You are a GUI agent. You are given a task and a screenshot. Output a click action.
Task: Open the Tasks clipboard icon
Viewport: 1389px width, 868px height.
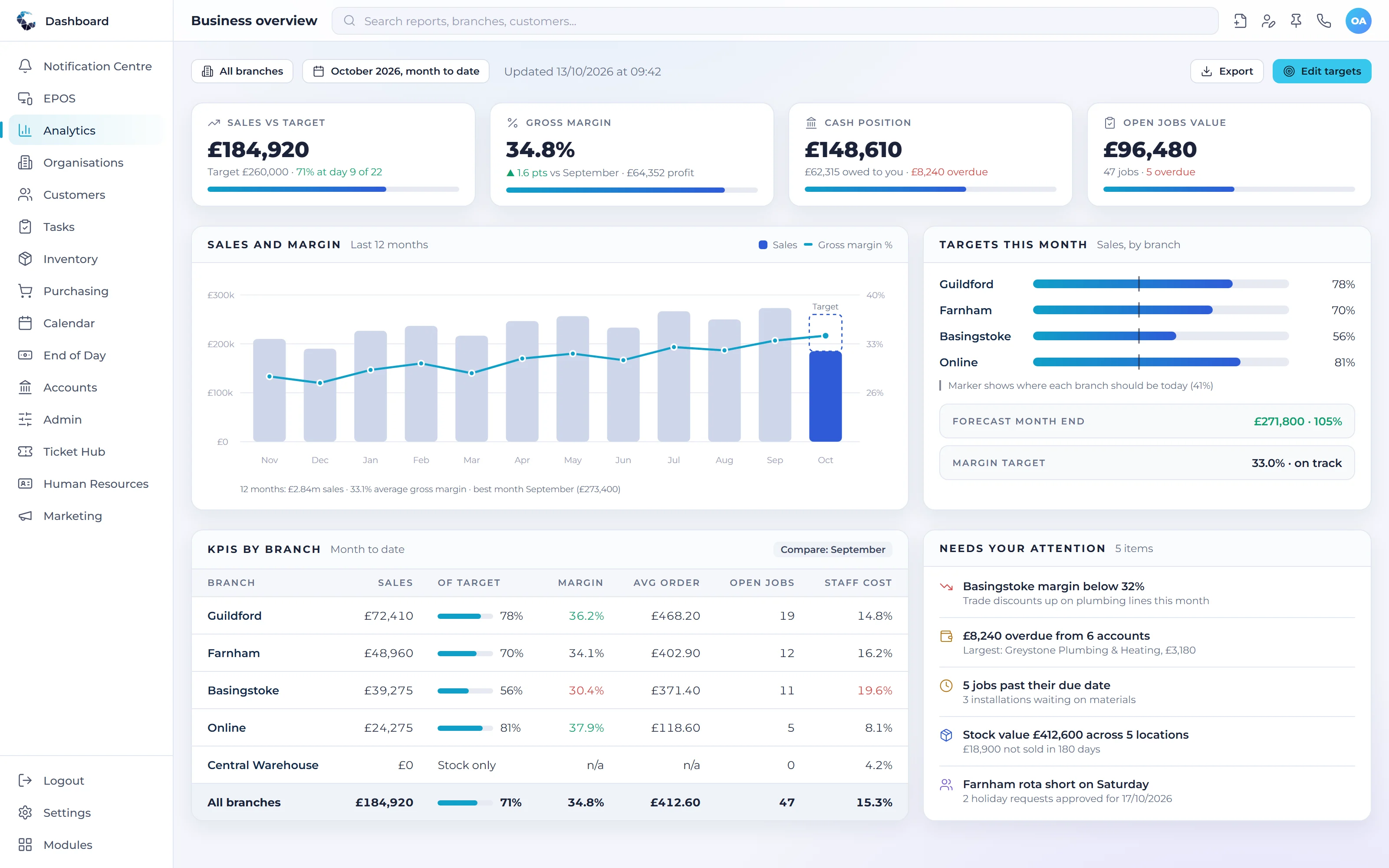(25, 227)
